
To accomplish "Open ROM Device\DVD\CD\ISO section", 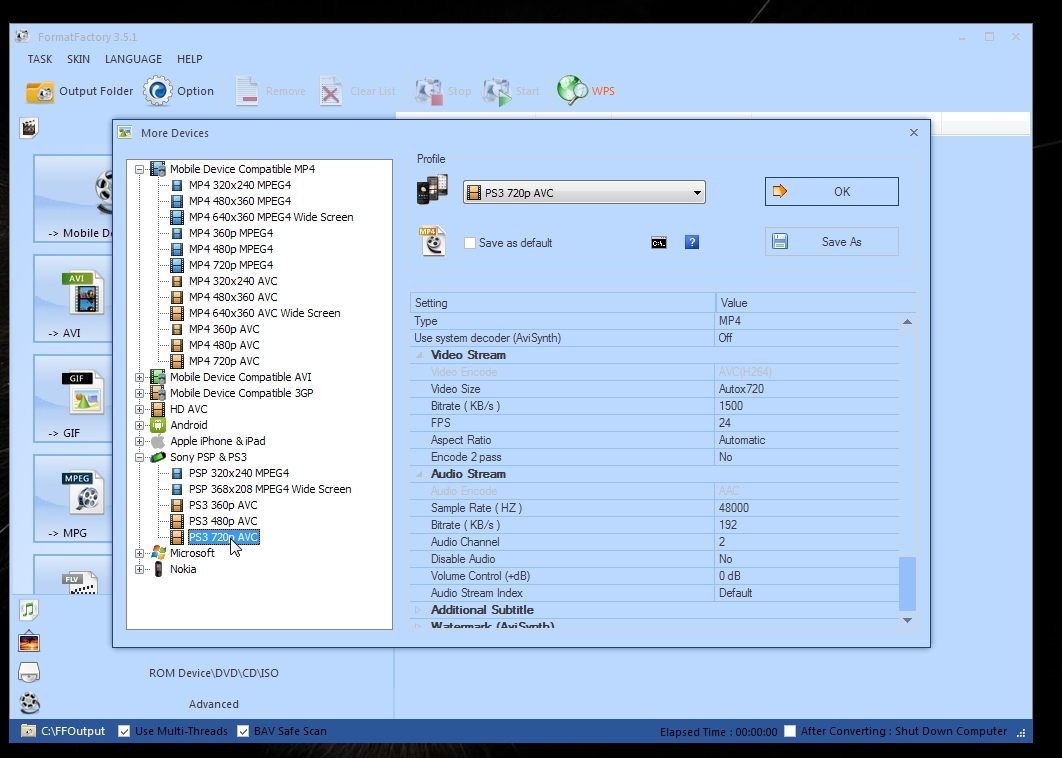I will click(x=213, y=673).
